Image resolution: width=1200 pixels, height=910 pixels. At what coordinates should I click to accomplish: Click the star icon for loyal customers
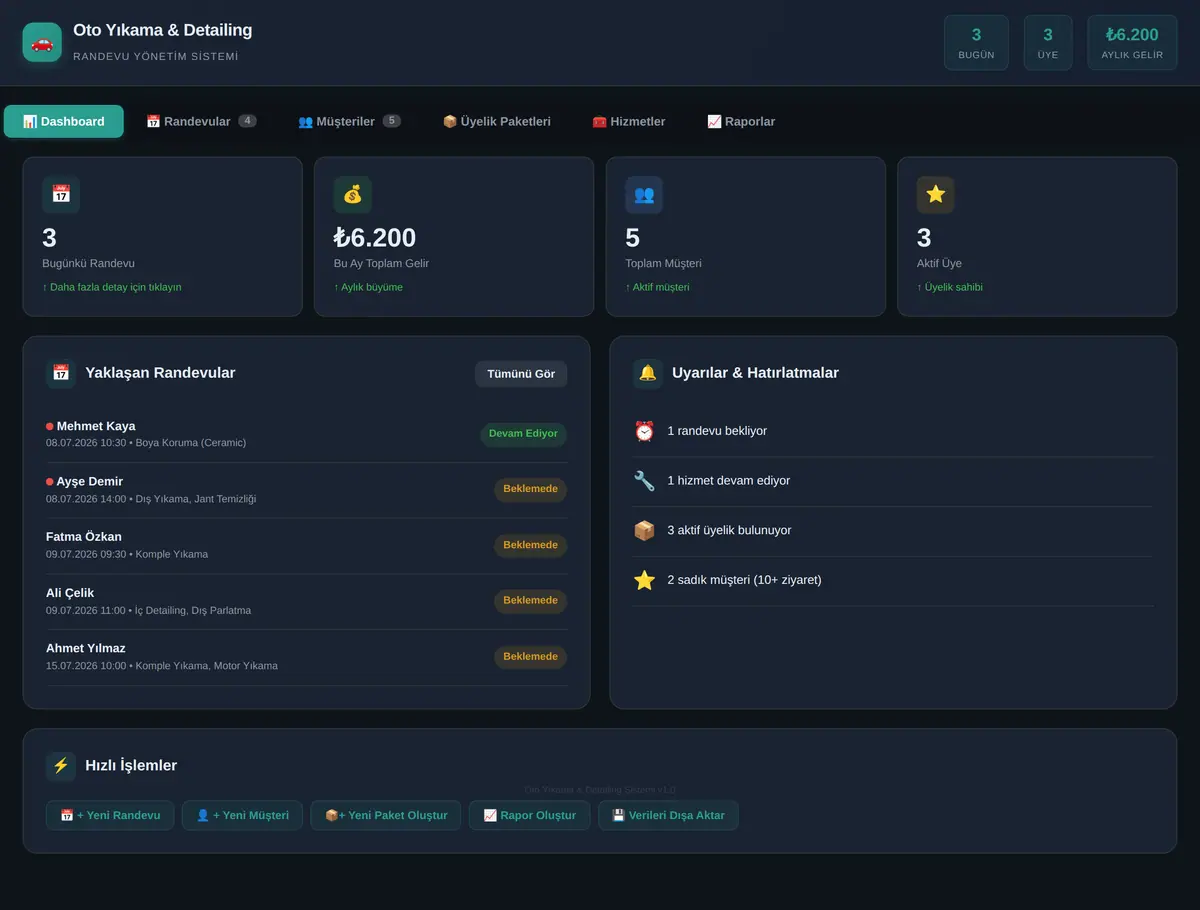(x=645, y=580)
